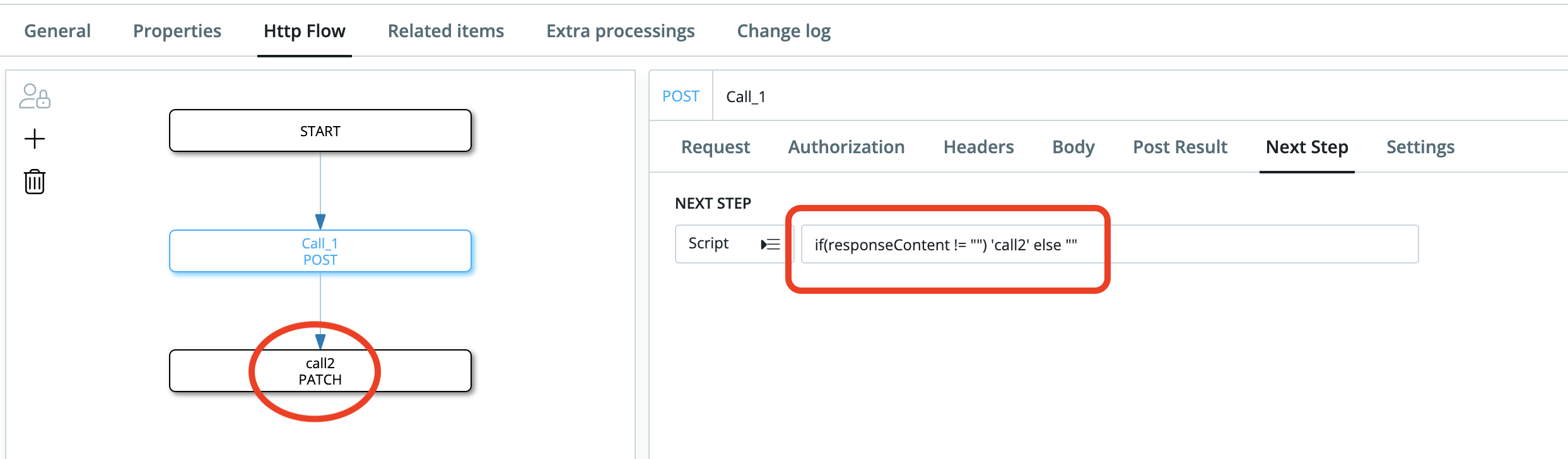
Task: Select the call2 PATCH flow node
Action: [x=320, y=371]
